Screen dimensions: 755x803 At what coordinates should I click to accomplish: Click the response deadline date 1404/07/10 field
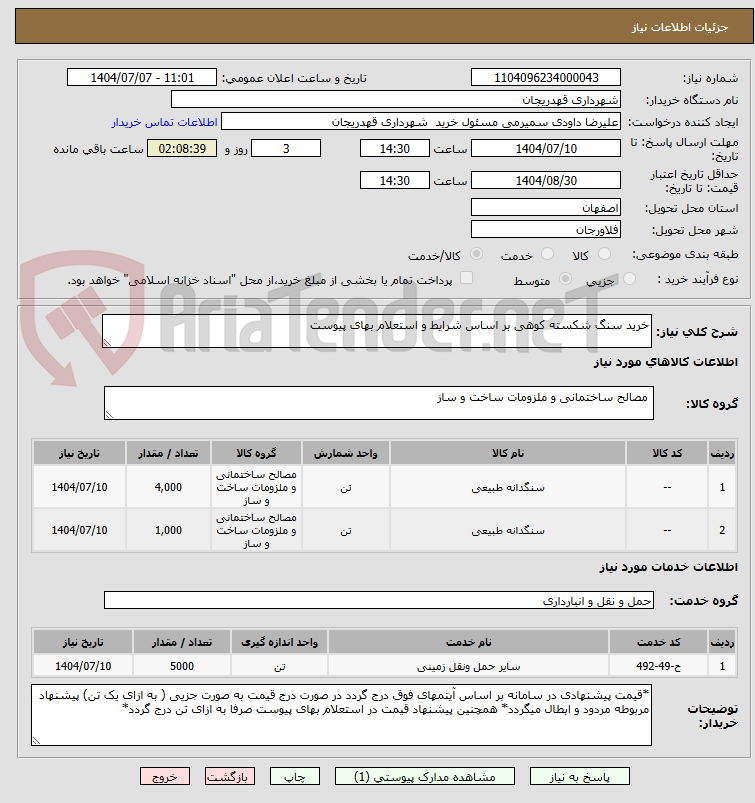click(x=546, y=149)
